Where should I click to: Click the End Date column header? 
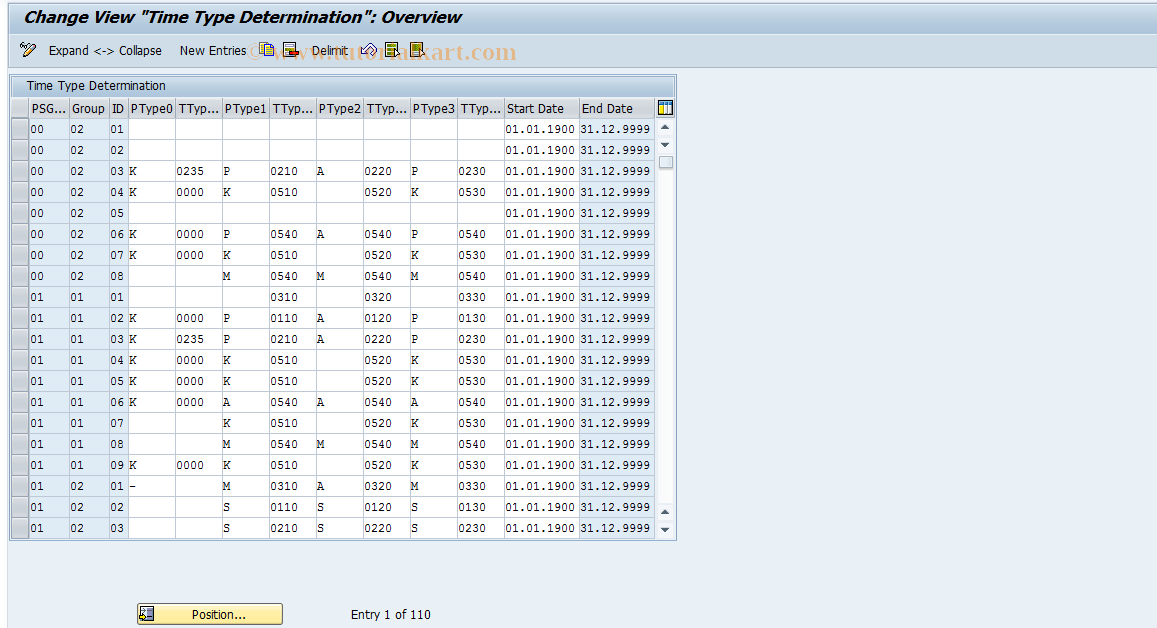tap(616, 108)
